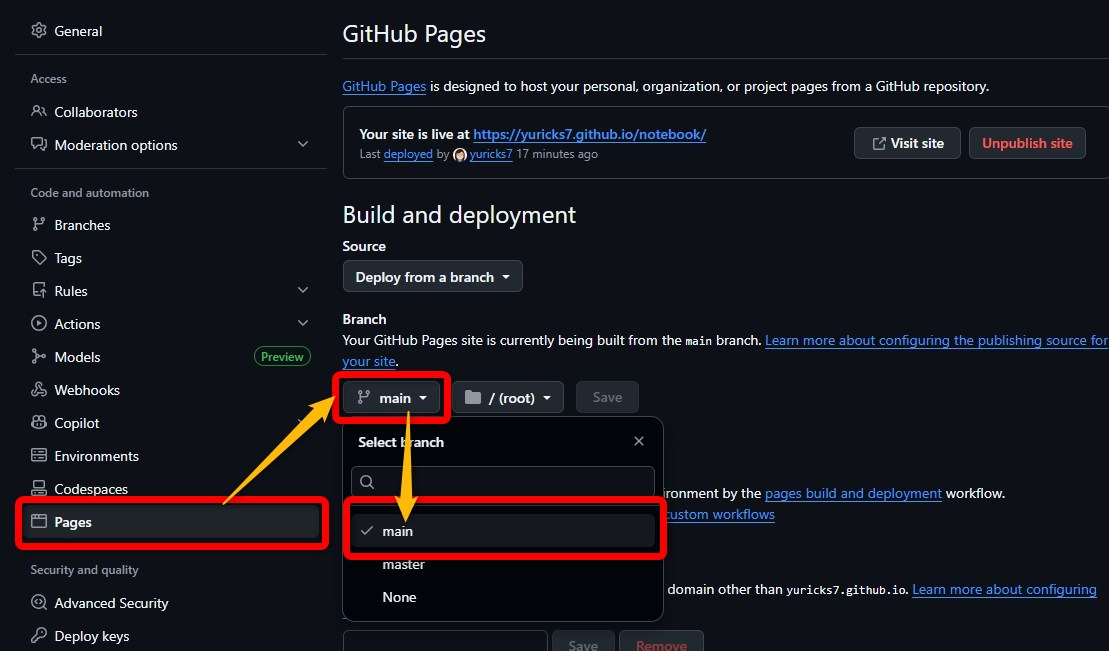
Task: Open the yuricks7.github.io/notebook site link
Action: [x=590, y=134]
